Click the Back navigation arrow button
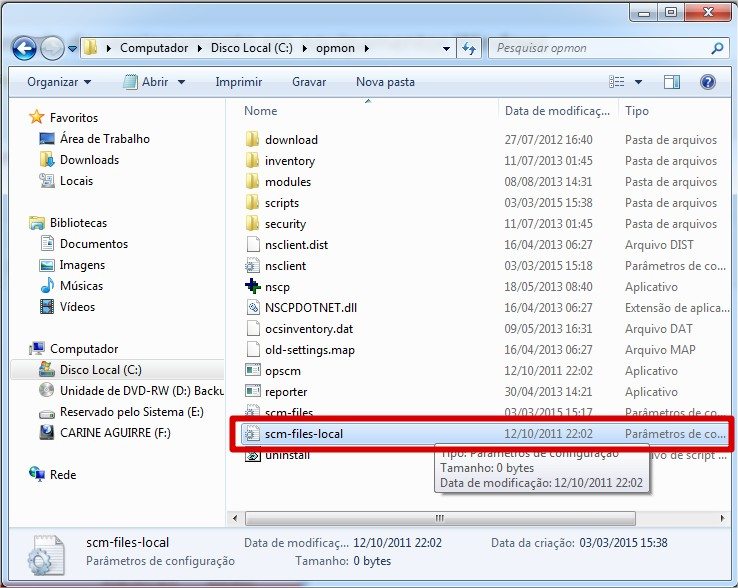The height and width of the screenshot is (588, 738). 25,48
